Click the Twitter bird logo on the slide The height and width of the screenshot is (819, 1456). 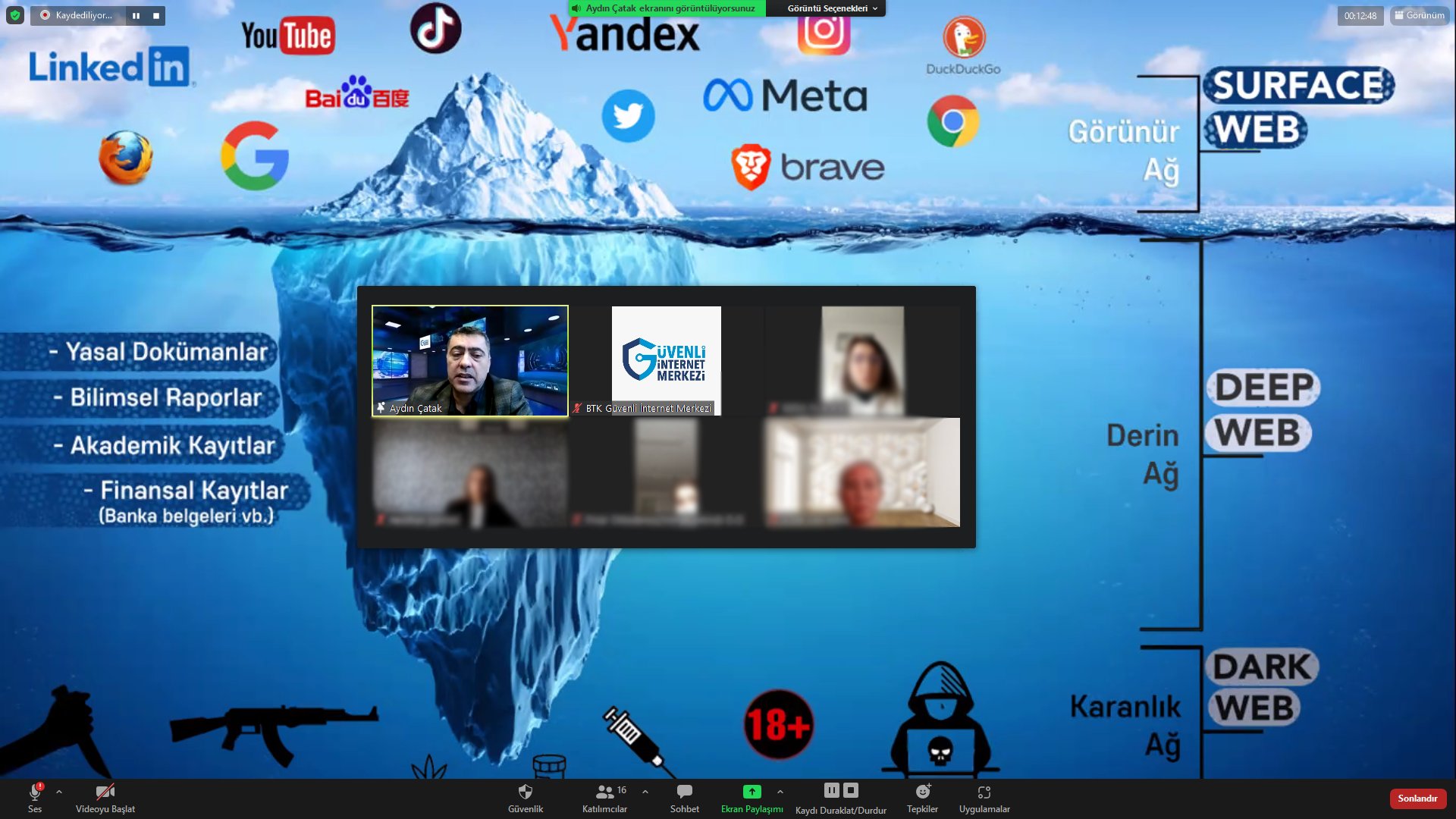coord(629,116)
